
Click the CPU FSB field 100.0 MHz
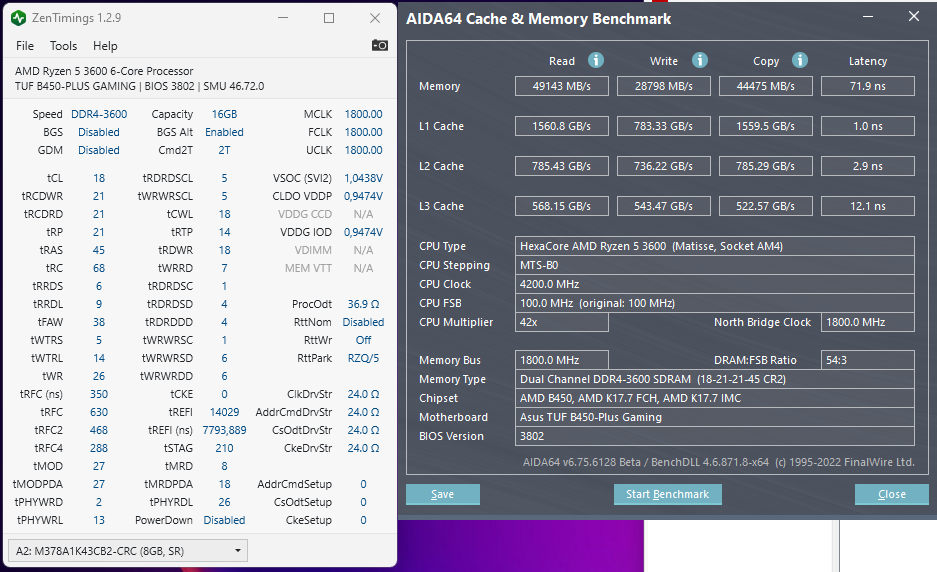[x=715, y=303]
